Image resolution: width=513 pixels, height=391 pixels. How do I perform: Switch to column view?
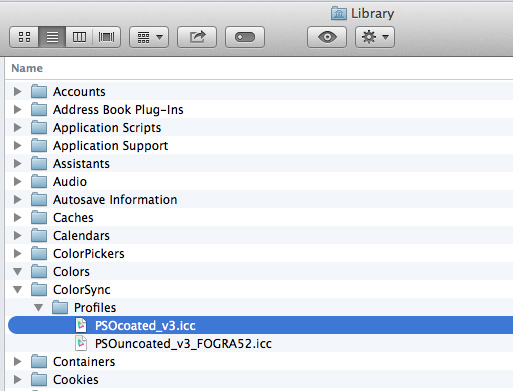[79, 37]
